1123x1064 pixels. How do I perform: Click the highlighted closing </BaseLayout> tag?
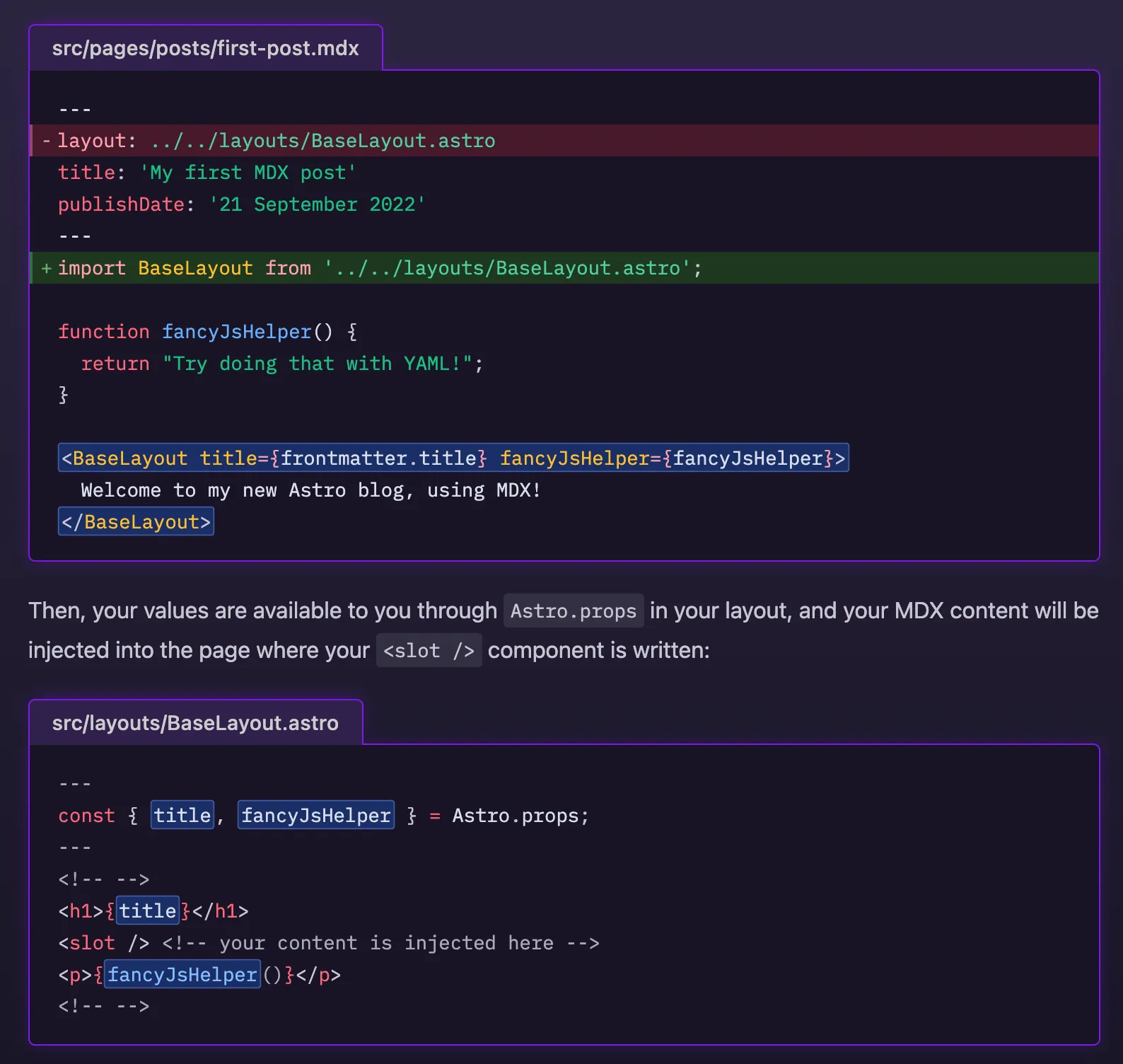point(136,522)
